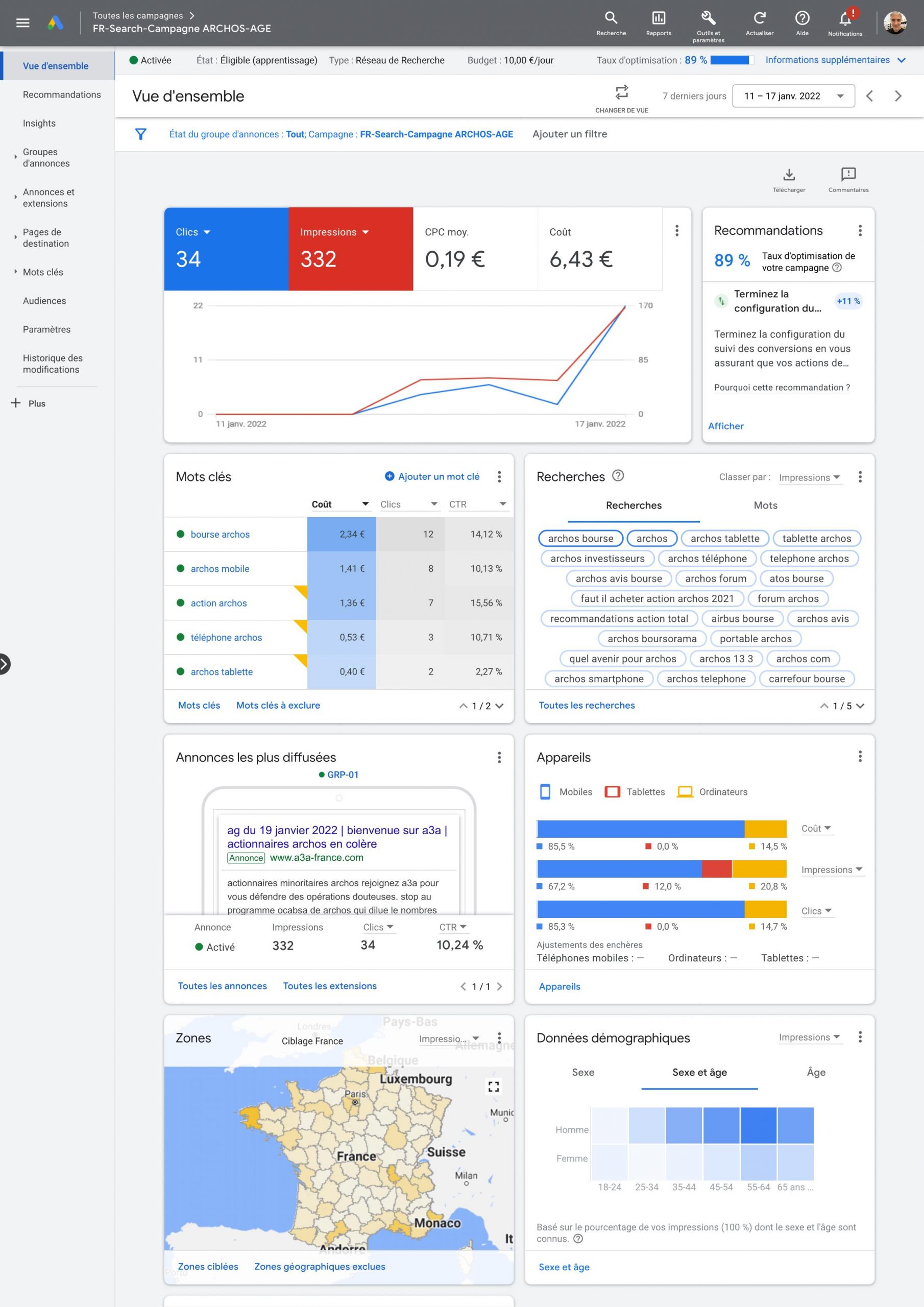
Task: Open Insights in sidebar
Action: (x=39, y=123)
